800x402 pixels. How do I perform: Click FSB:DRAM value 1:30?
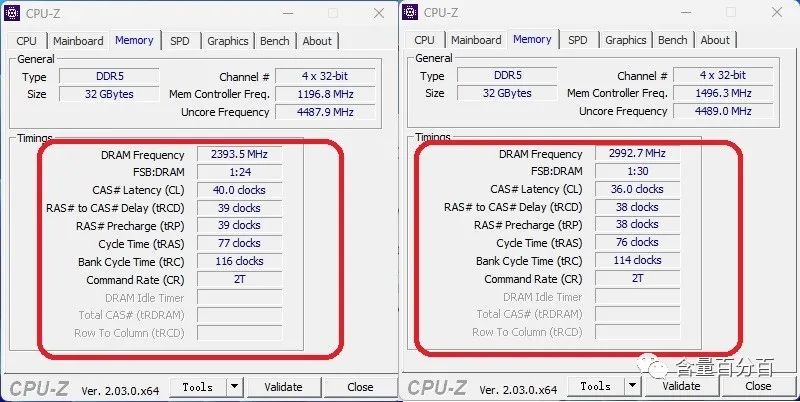(637, 171)
